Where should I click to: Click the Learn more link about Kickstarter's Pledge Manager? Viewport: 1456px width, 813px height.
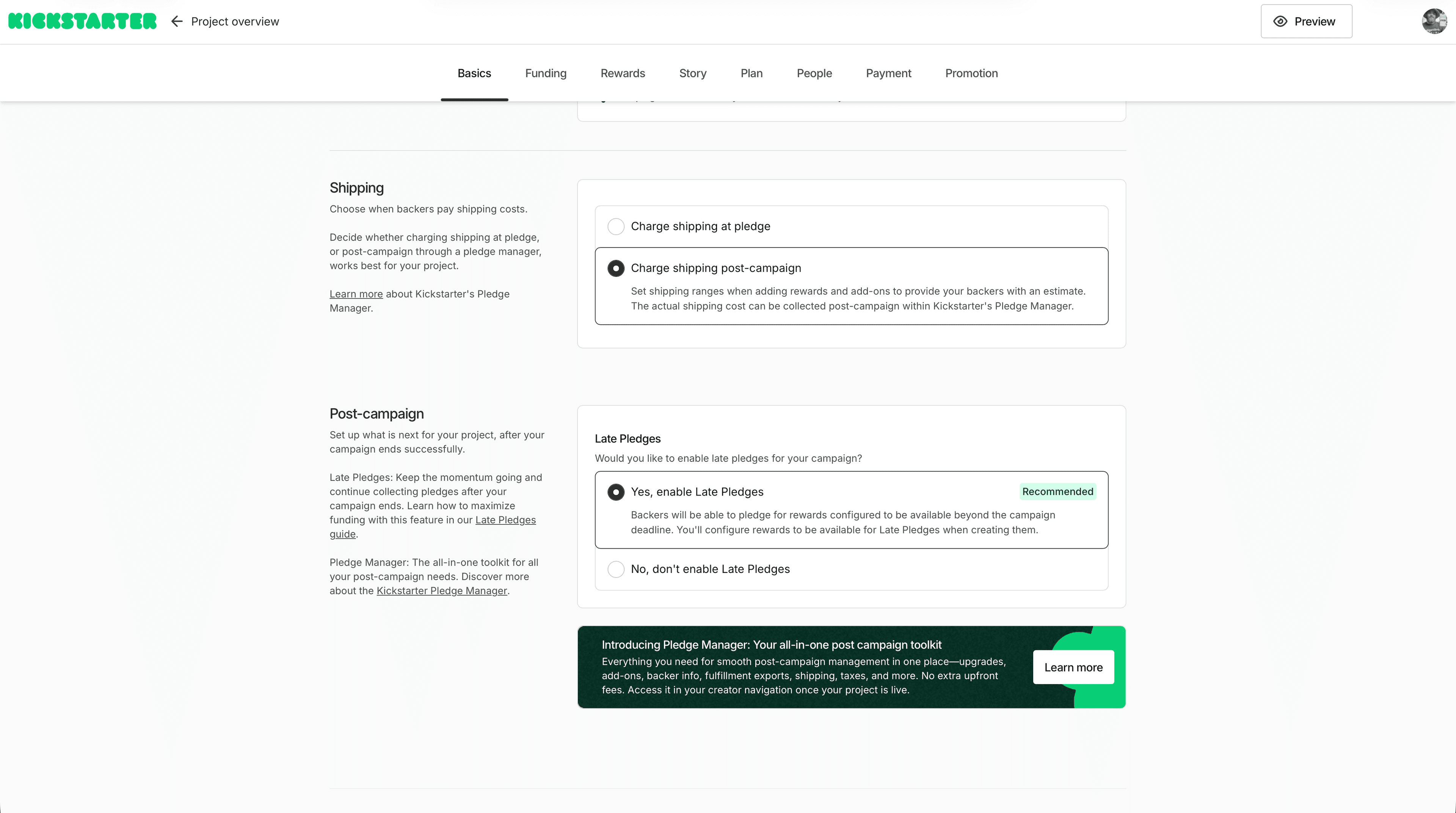click(356, 293)
